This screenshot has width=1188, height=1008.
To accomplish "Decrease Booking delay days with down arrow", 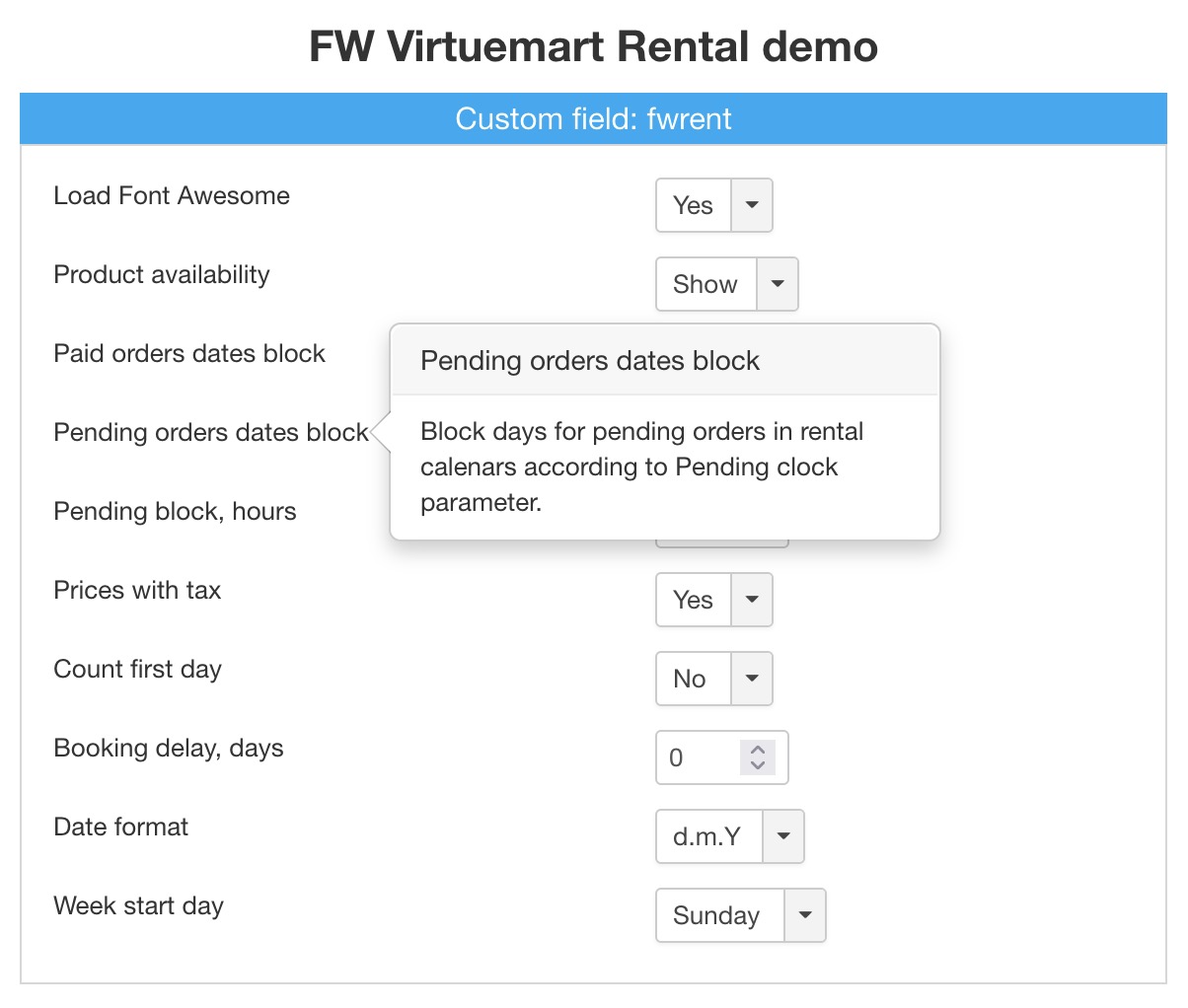I will coord(758,765).
